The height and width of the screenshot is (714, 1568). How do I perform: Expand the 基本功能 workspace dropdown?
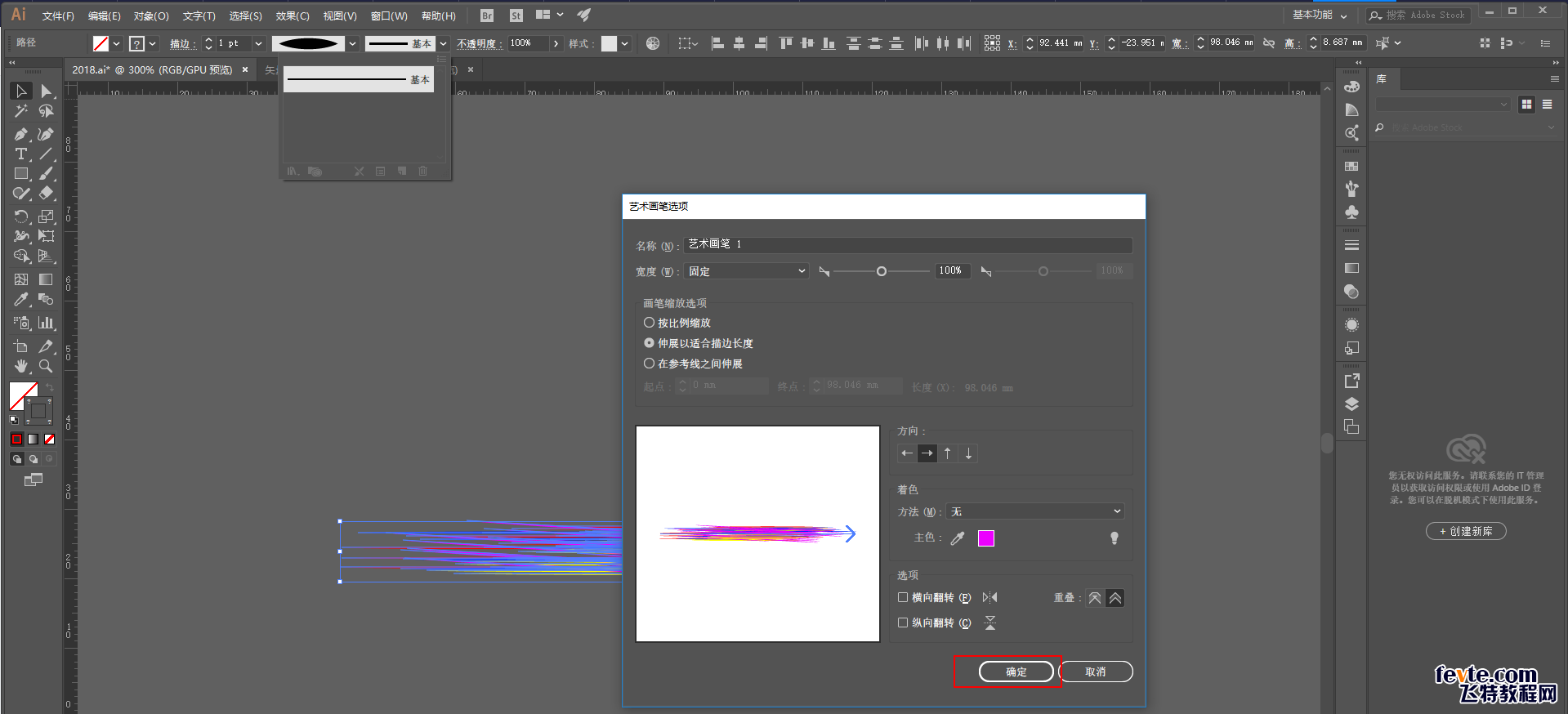coord(1320,15)
